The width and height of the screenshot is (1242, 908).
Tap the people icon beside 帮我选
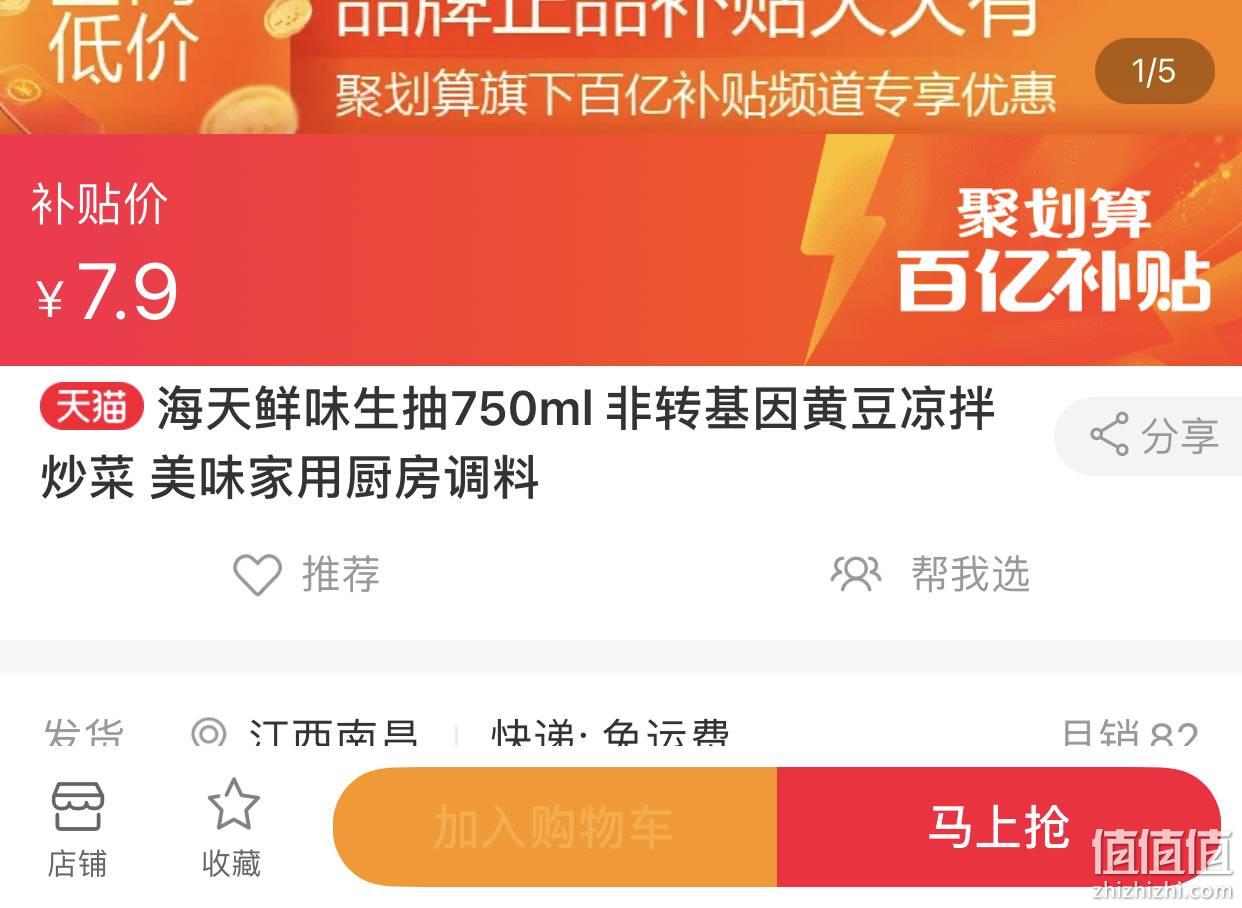[856, 574]
